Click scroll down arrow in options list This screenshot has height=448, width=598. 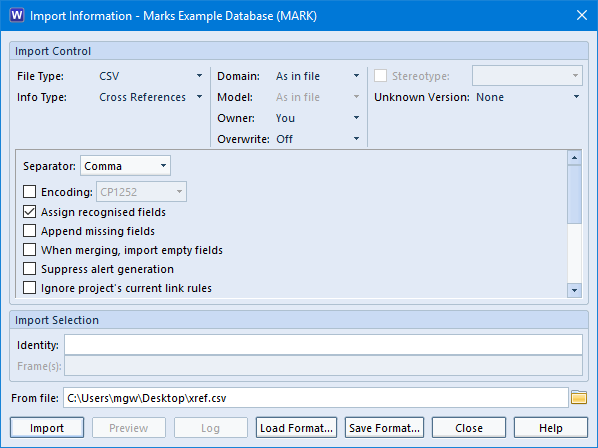574,290
